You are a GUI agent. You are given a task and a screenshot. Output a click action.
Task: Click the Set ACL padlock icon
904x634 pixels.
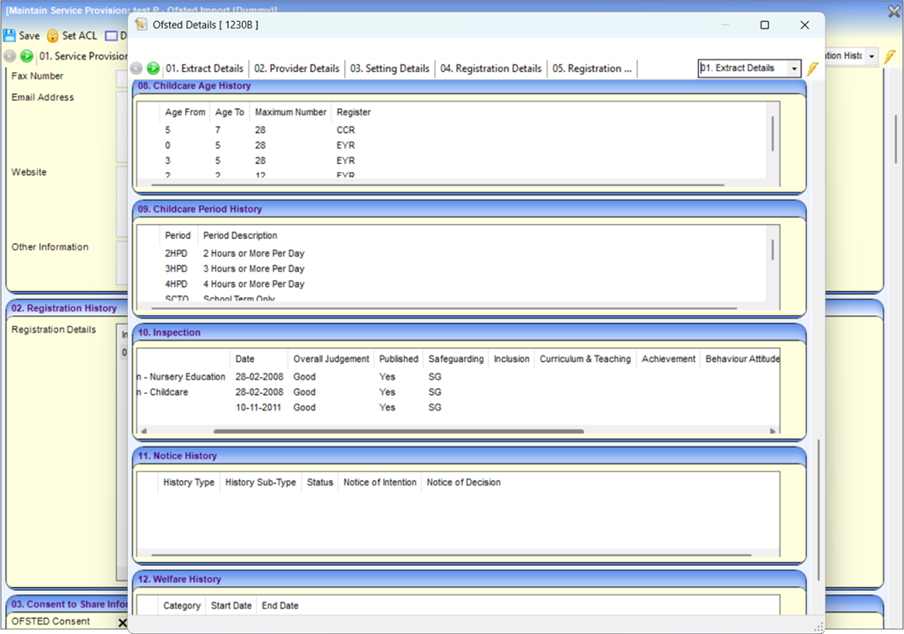click(53, 35)
